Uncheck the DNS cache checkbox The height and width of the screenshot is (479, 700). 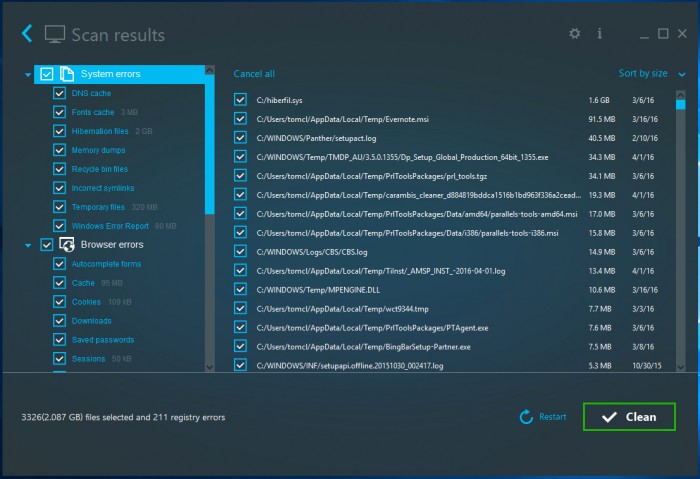(x=59, y=93)
